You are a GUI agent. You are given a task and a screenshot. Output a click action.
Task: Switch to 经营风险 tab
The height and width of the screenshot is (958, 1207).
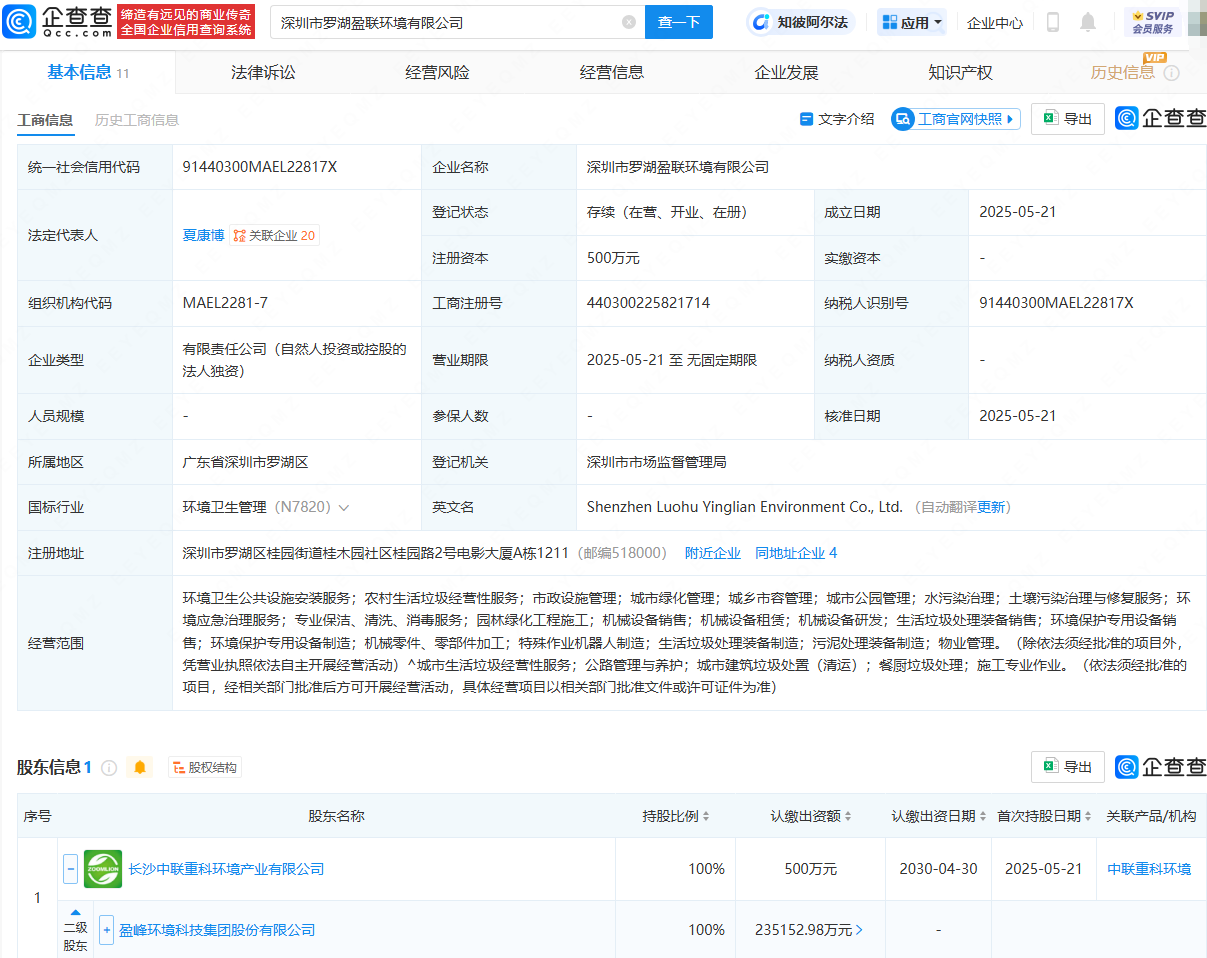click(x=437, y=72)
